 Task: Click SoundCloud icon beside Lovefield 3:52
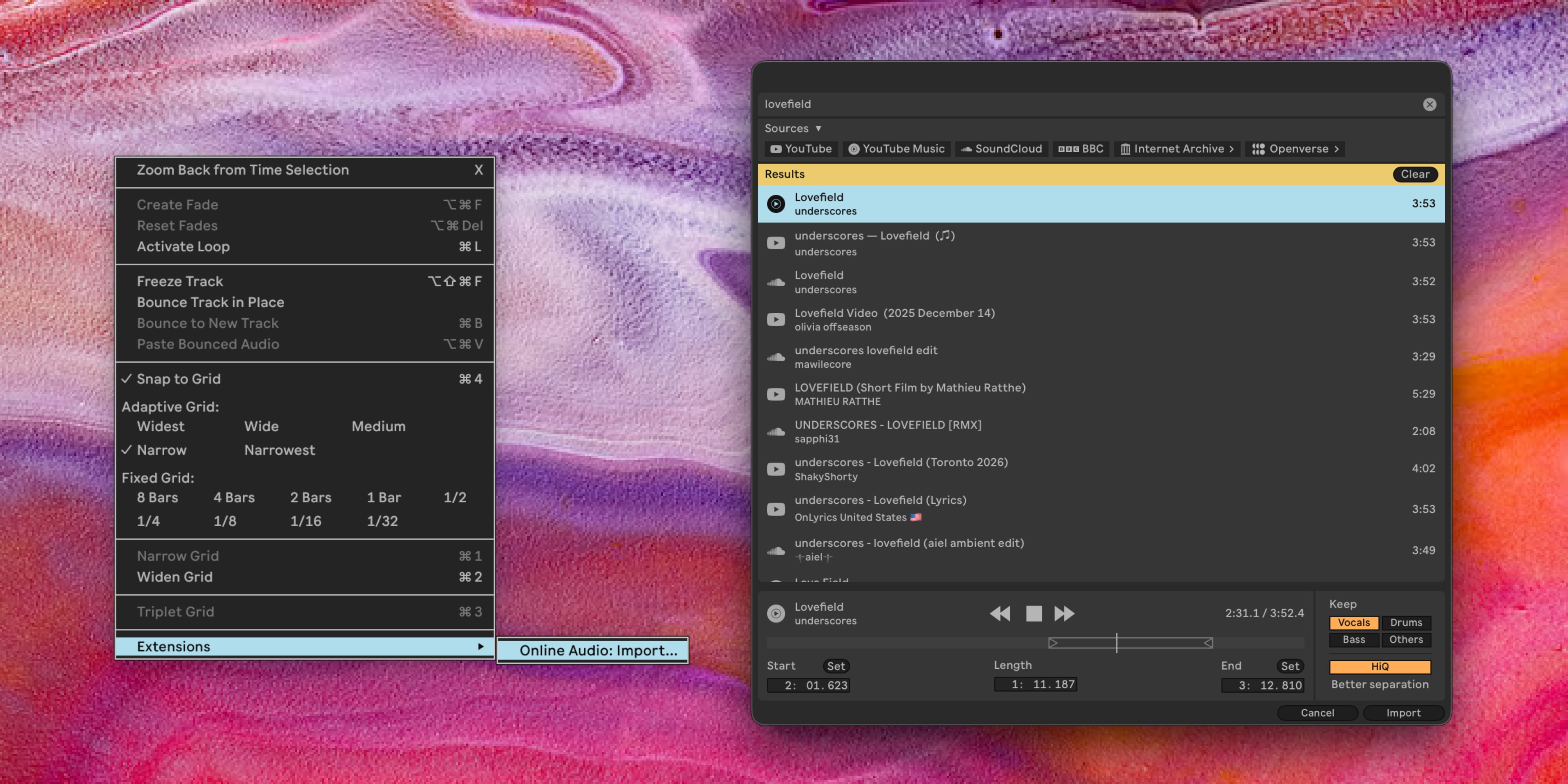pyautogui.click(x=775, y=282)
